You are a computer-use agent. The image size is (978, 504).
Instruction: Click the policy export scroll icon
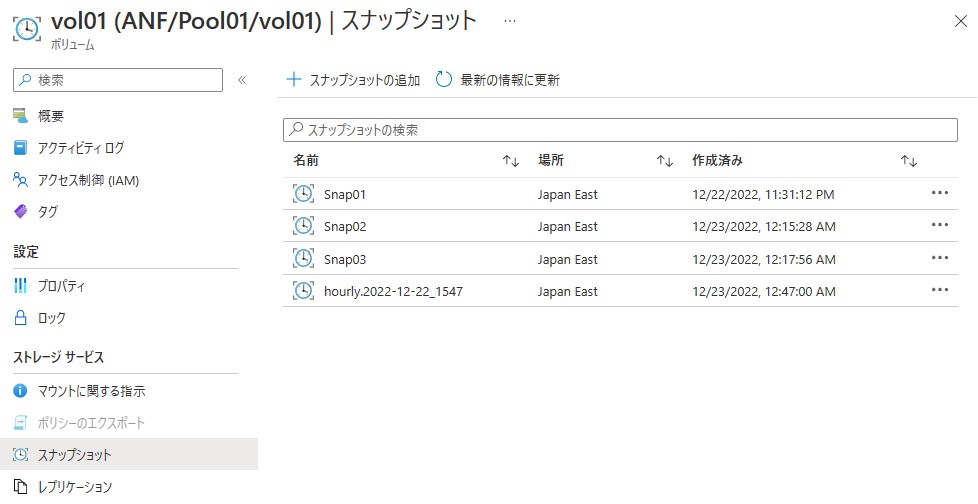[x=21, y=423]
